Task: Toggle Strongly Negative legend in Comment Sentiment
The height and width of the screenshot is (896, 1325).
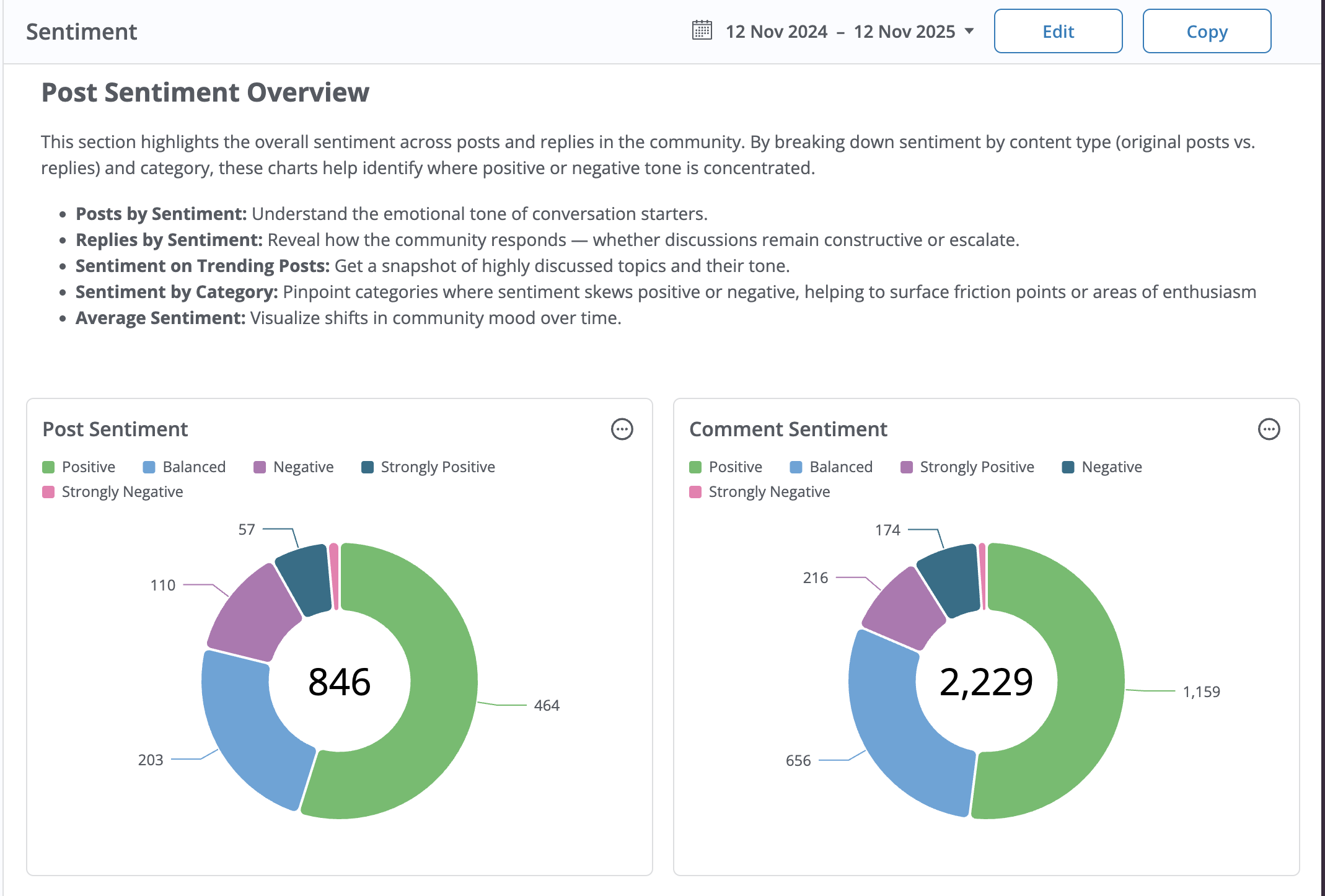Action: coord(768,492)
